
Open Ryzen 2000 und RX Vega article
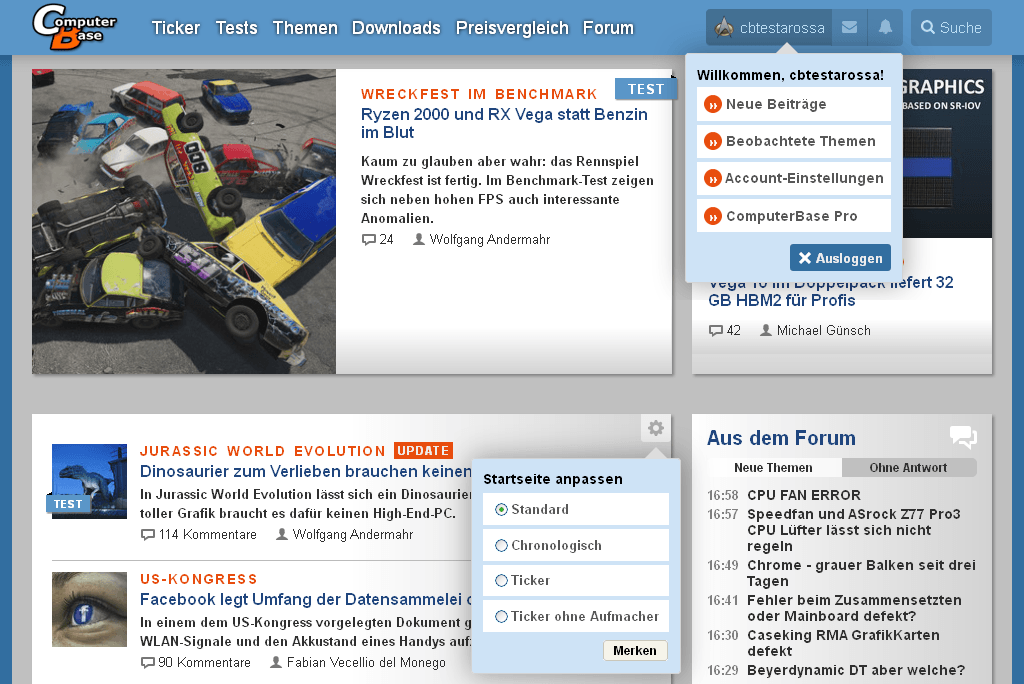[504, 123]
